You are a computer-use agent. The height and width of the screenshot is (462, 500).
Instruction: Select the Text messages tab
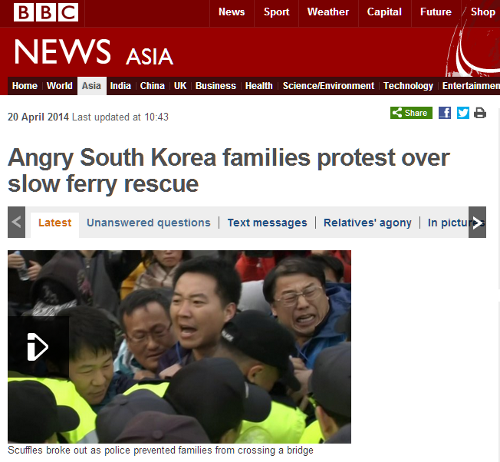[267, 222]
